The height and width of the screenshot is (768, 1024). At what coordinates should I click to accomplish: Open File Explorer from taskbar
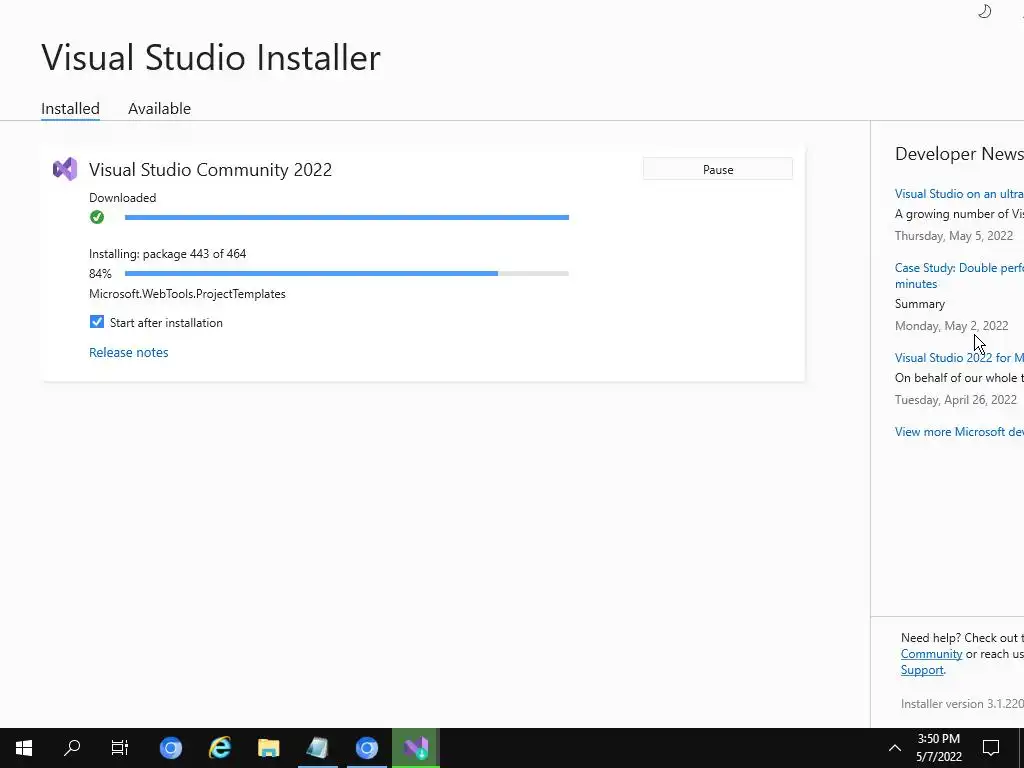pyautogui.click(x=268, y=748)
